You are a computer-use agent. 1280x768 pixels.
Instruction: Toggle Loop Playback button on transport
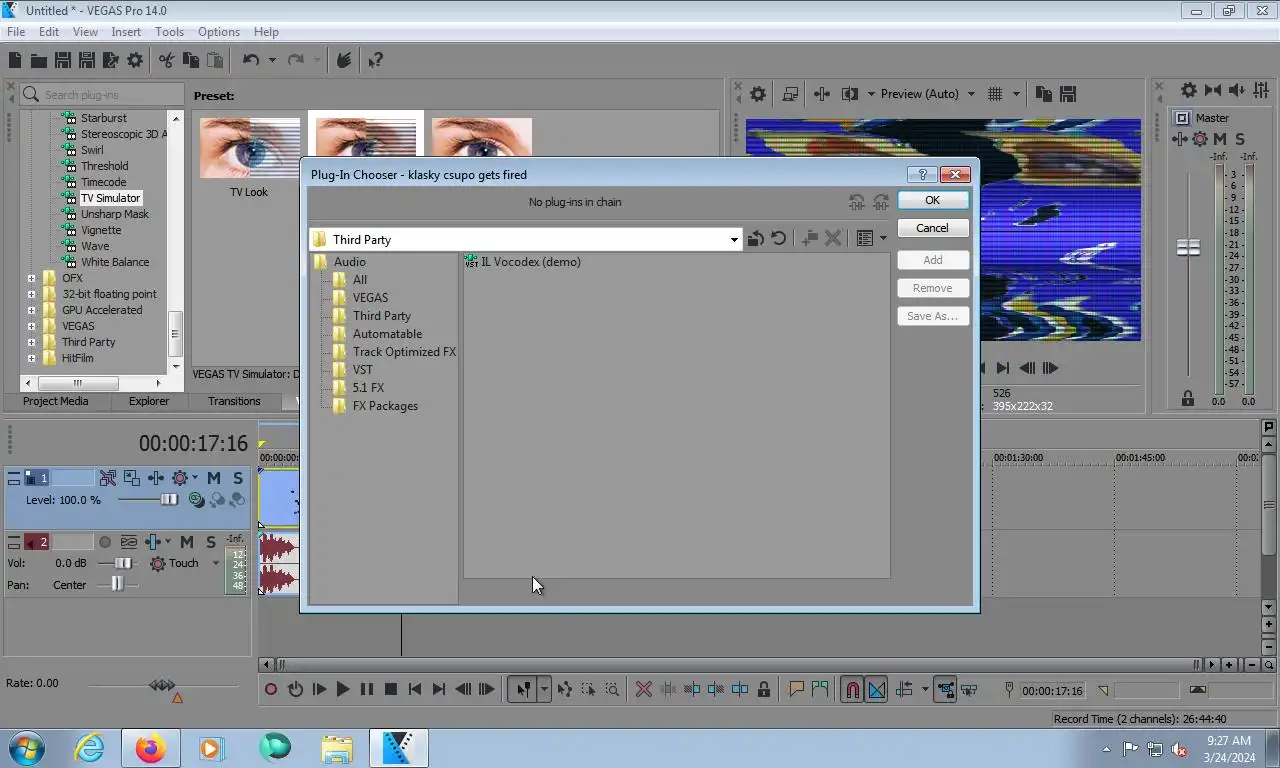pos(295,689)
